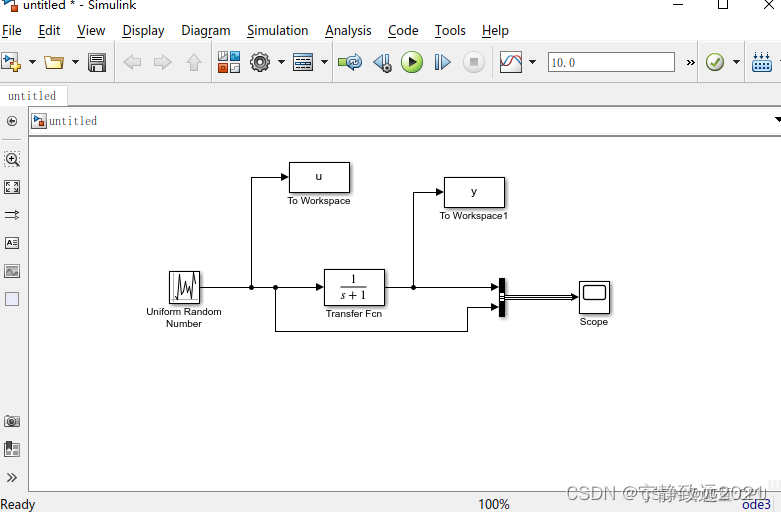Select the Scope block
Image resolution: width=781 pixels, height=512 pixels.
coord(594,297)
